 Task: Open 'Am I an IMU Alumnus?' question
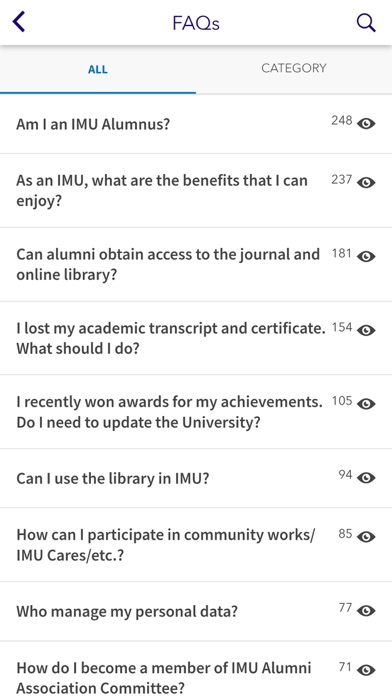point(196,124)
